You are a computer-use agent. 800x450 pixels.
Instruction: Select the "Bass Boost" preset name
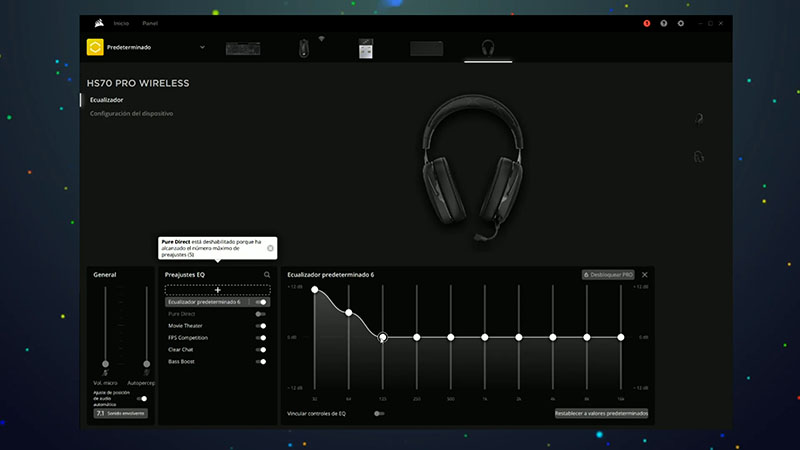(181, 362)
